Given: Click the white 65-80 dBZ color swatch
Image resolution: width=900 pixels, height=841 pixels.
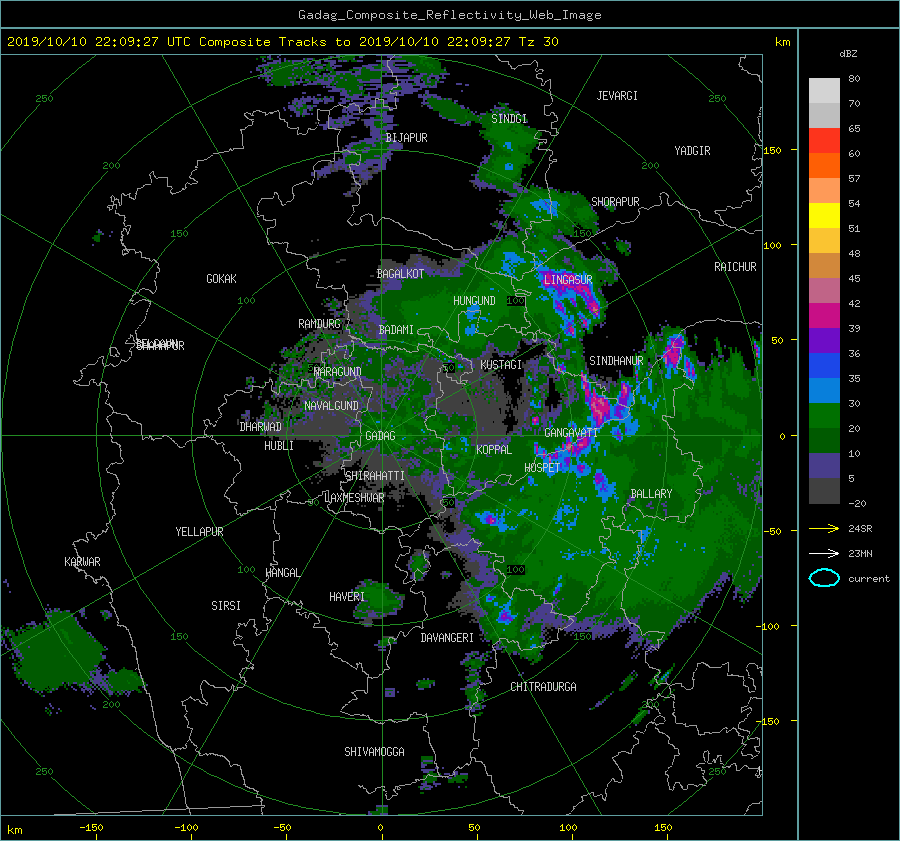Looking at the screenshot, I should pos(824,103).
